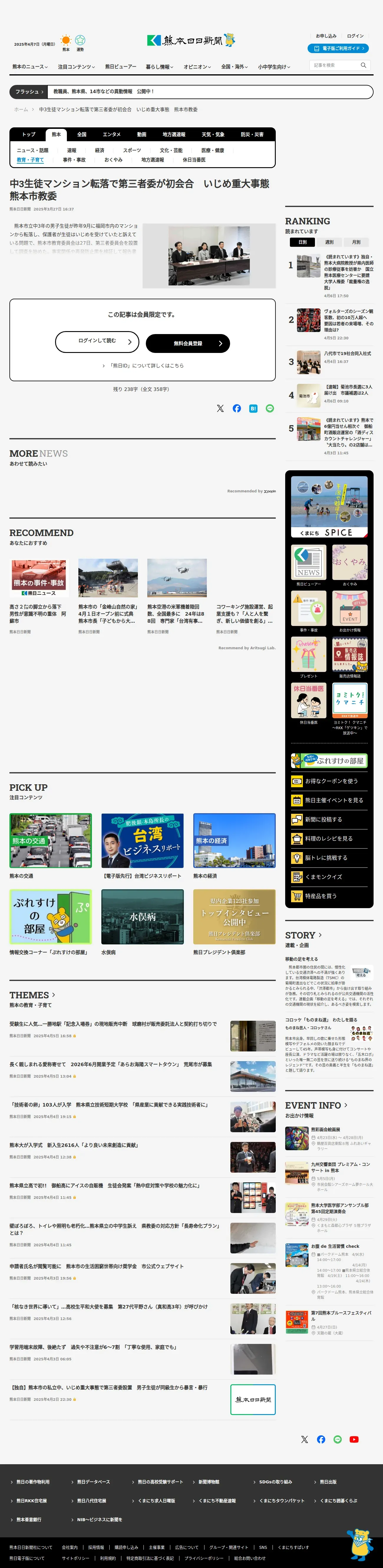Open the footer Facebook icon
Viewport: 383px width, 1568px height.
[321, 1439]
